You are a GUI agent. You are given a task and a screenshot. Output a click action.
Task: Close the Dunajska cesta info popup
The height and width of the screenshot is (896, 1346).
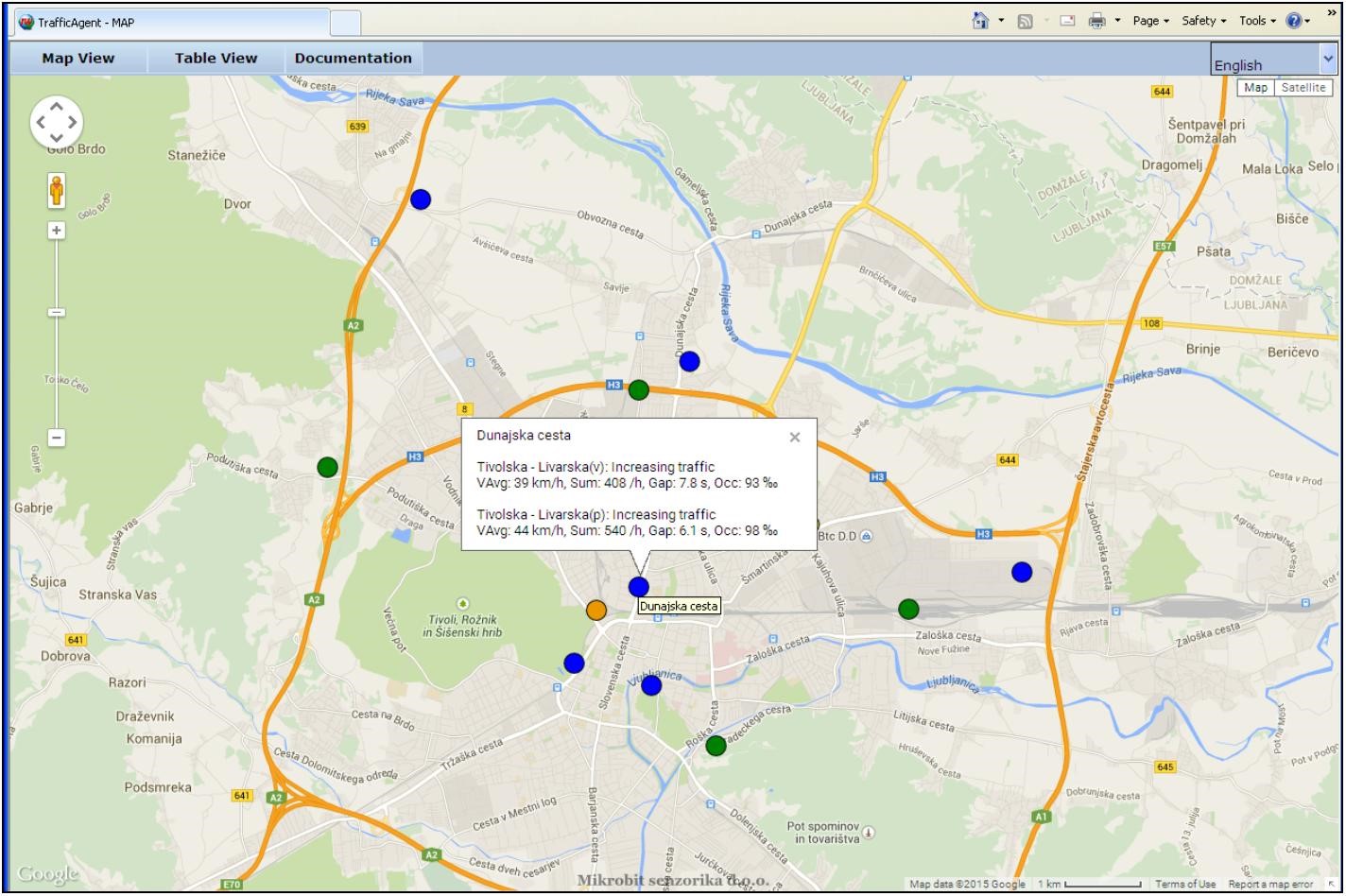(x=795, y=437)
